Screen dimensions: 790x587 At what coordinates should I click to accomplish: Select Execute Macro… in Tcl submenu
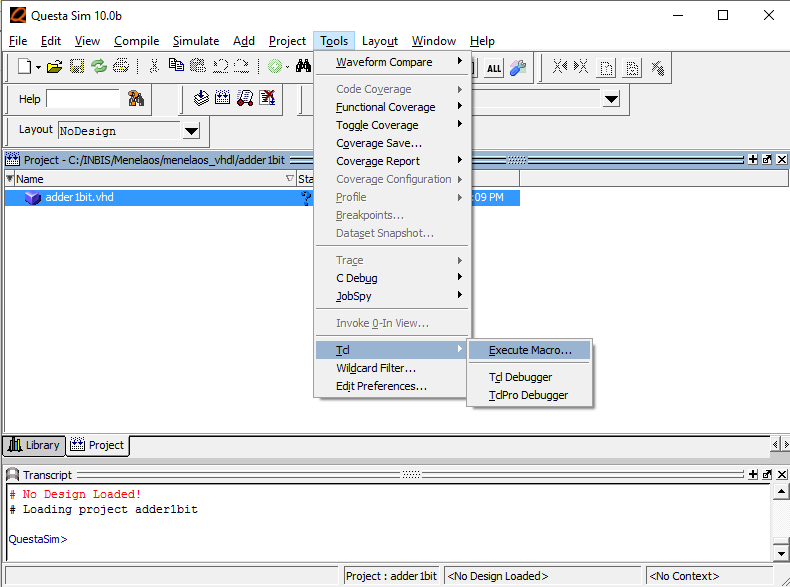[529, 350]
